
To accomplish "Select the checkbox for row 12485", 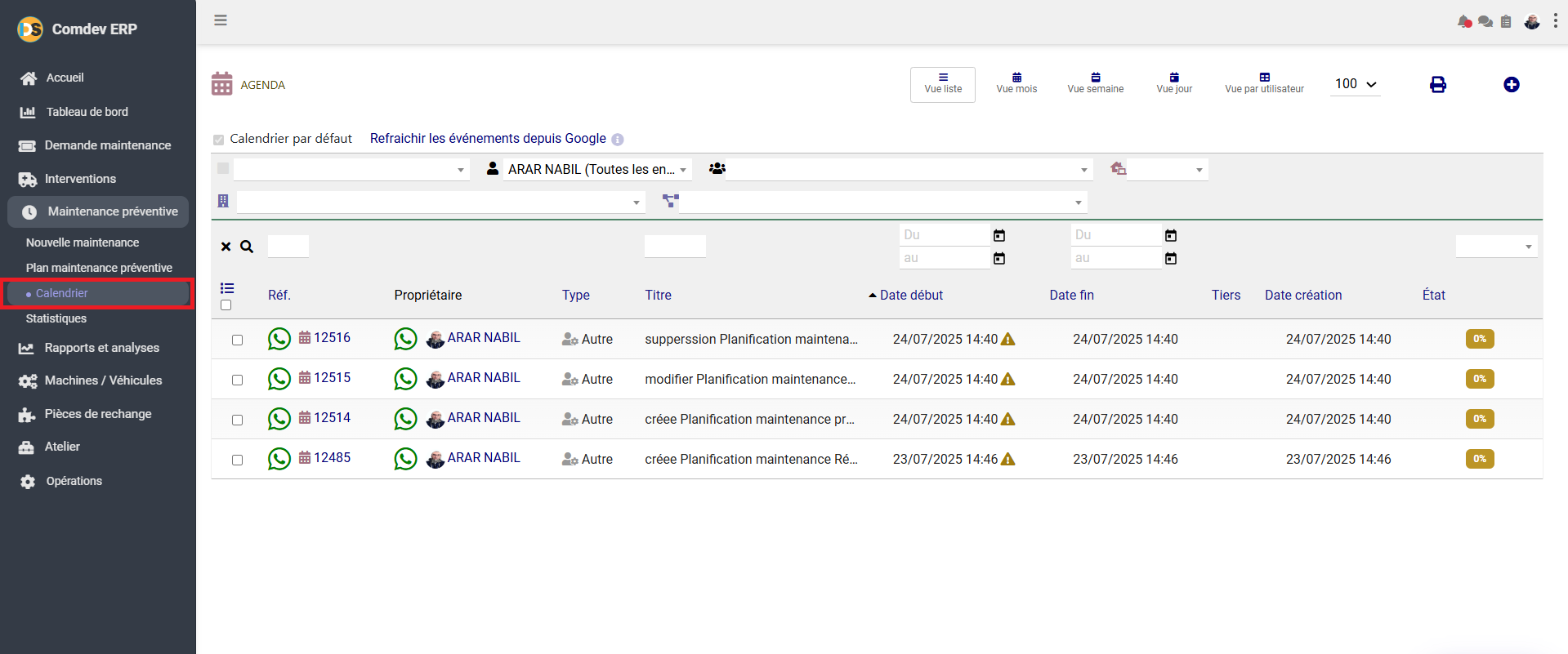I will point(237,460).
